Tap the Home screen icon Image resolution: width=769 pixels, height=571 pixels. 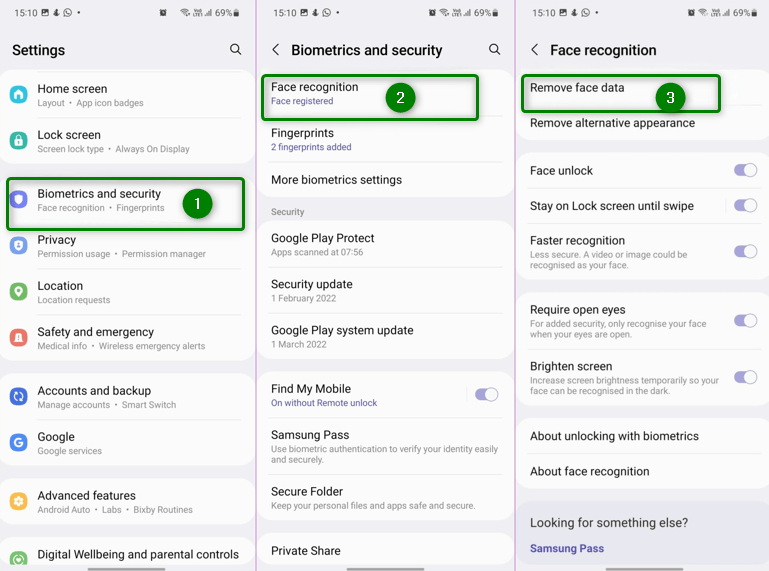19,95
